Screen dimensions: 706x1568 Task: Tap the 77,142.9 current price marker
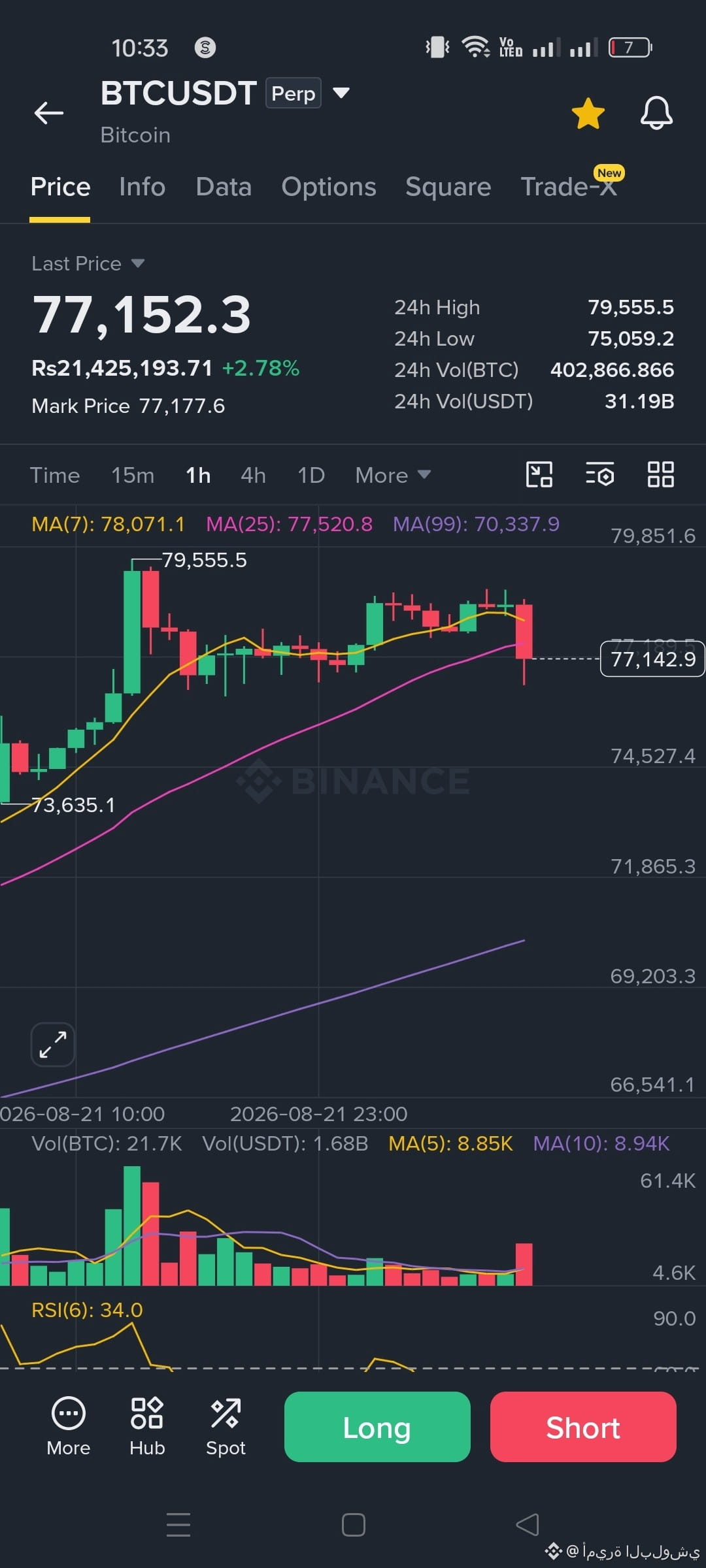[652, 659]
